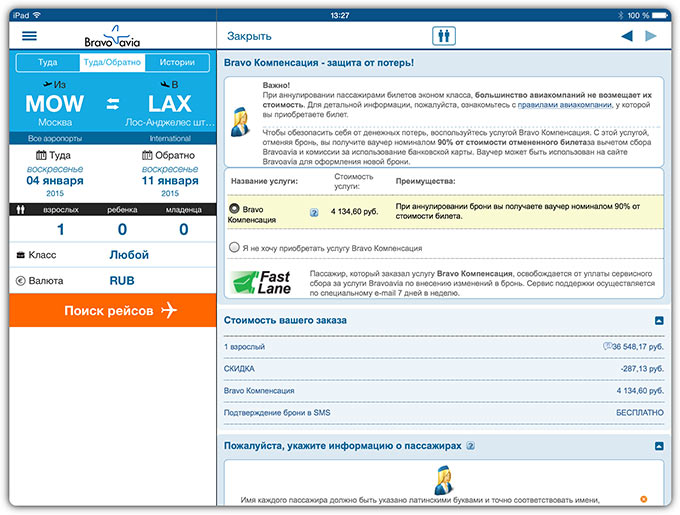Change number of adults
680x515 pixels.
tap(61, 229)
